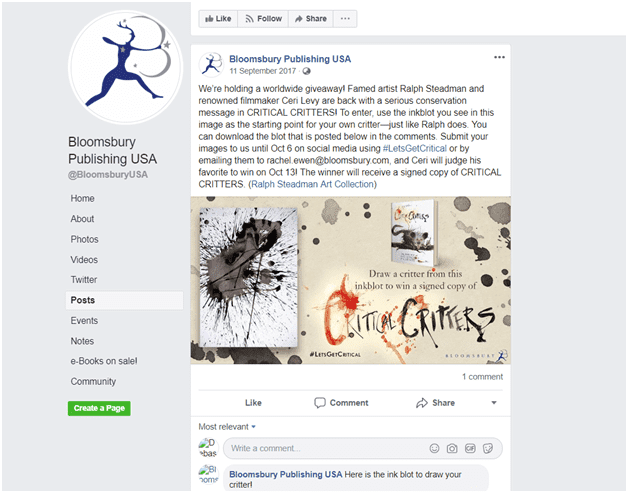Open page more options ellipsis button
This screenshot has height=493, width=628.
click(x=345, y=19)
